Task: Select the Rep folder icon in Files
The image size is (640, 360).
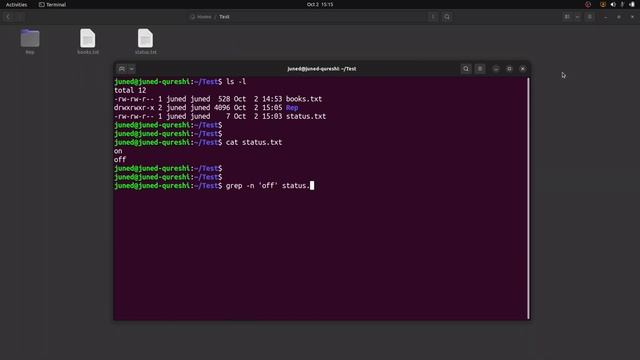Action: coord(30,39)
